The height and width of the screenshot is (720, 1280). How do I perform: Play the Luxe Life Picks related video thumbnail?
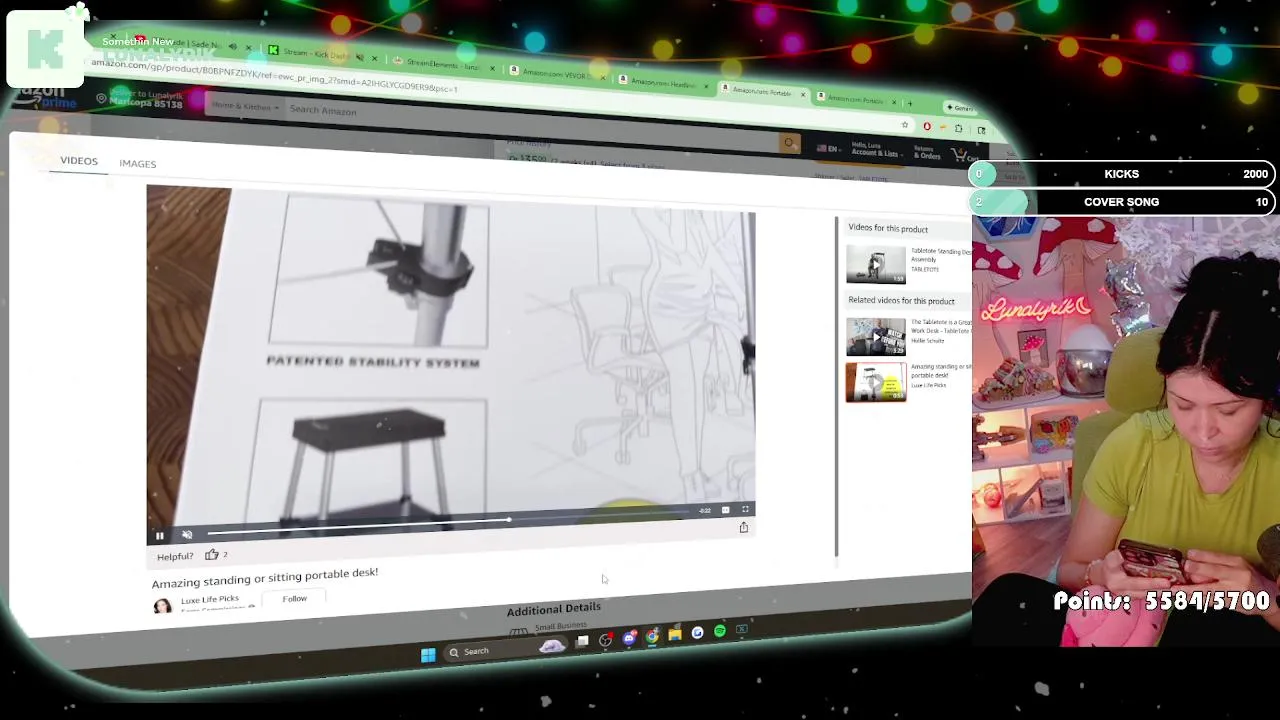tap(876, 382)
